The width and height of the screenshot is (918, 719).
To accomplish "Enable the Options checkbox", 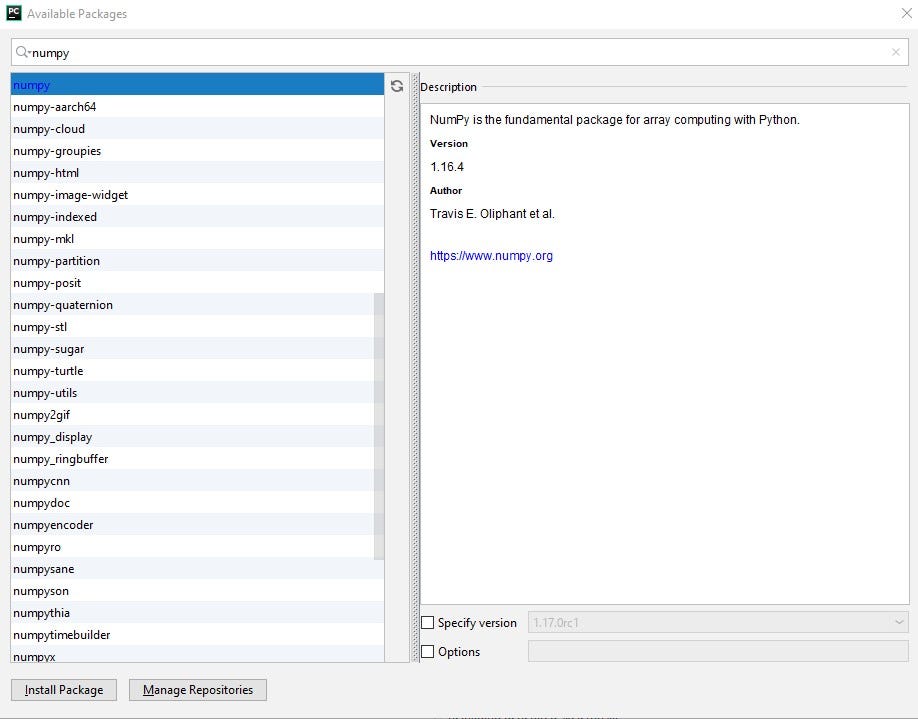I will pos(428,651).
